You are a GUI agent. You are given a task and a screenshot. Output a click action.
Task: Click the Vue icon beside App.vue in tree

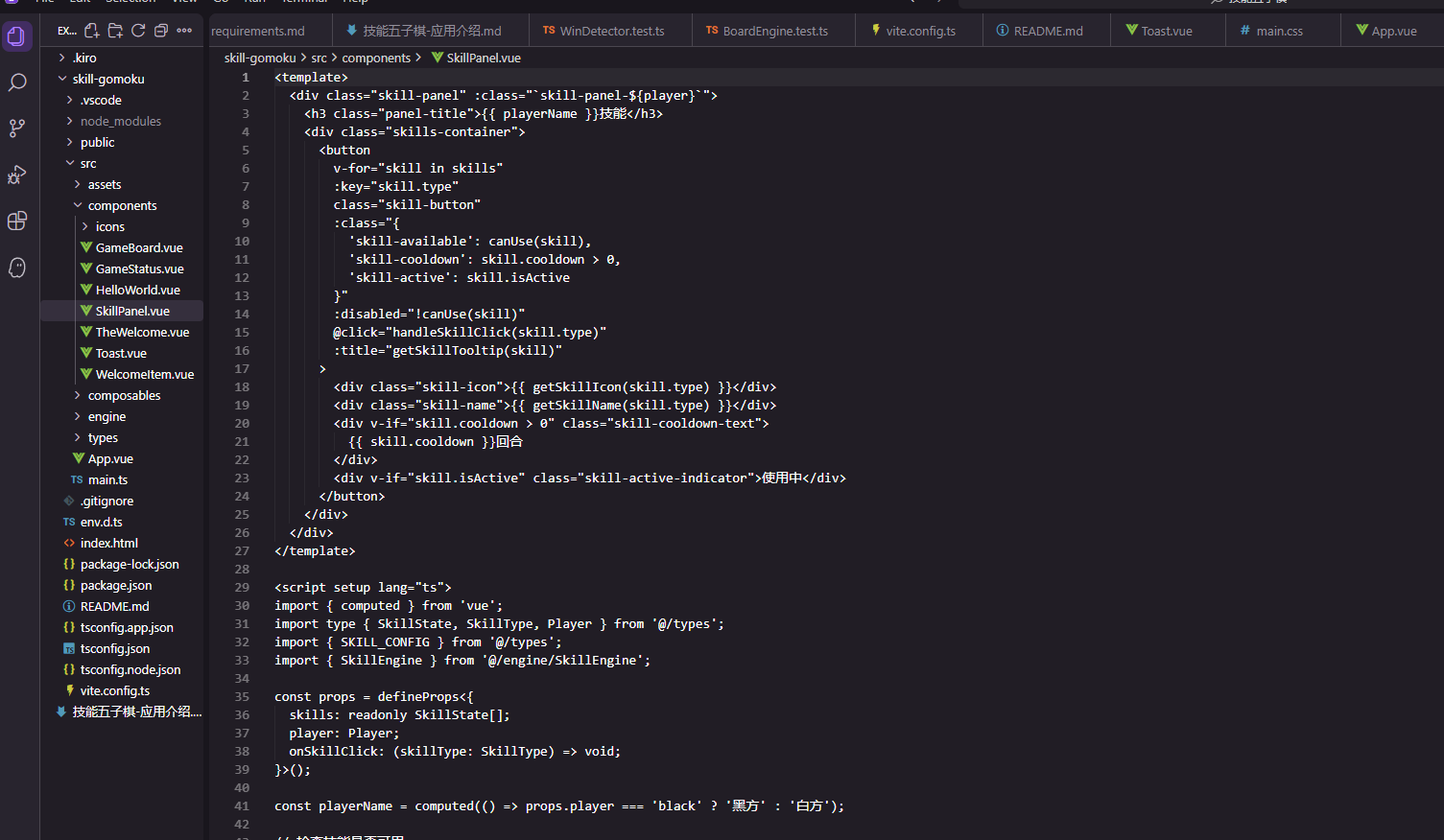click(x=79, y=458)
